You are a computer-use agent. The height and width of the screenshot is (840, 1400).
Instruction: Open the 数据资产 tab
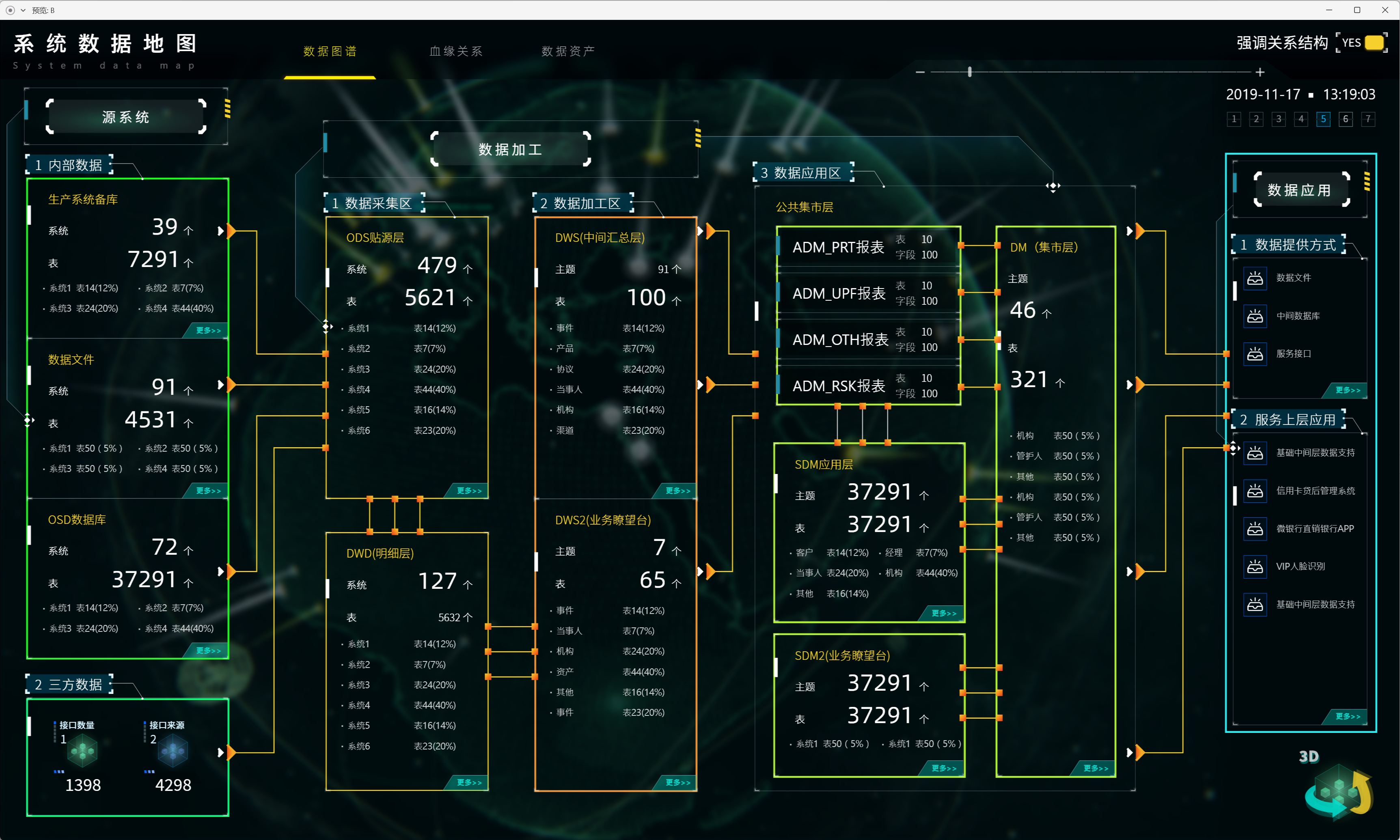[x=568, y=52]
